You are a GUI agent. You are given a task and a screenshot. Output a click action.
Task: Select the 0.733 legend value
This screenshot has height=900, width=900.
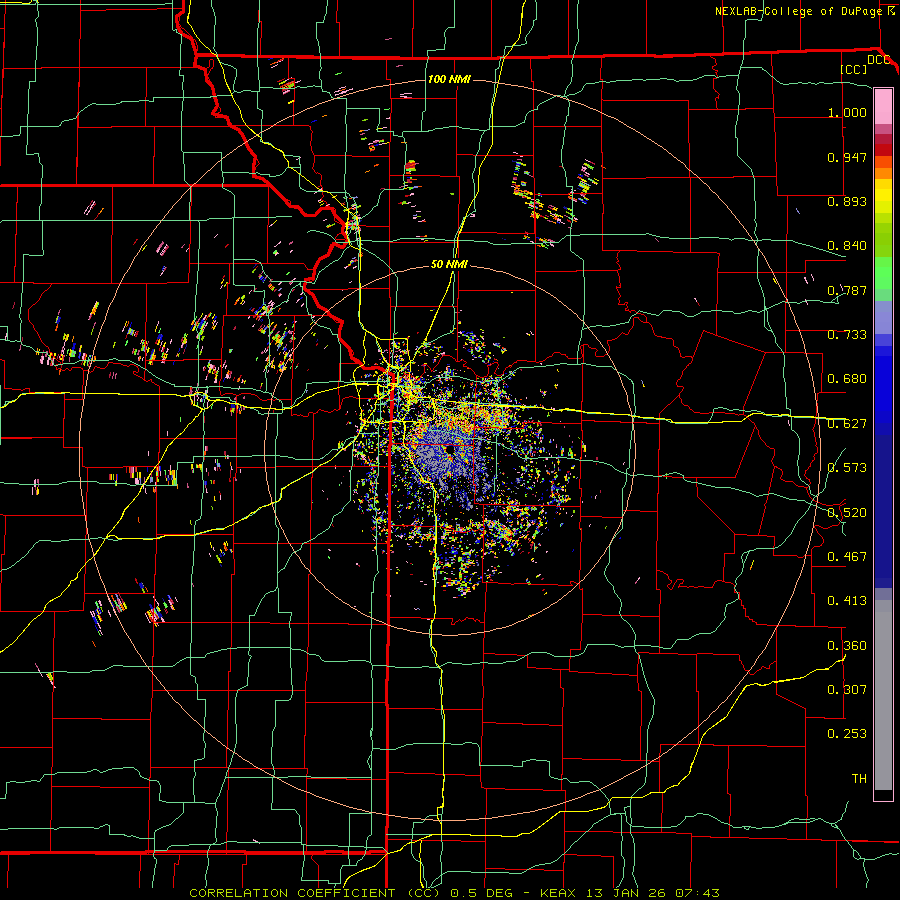click(847, 335)
